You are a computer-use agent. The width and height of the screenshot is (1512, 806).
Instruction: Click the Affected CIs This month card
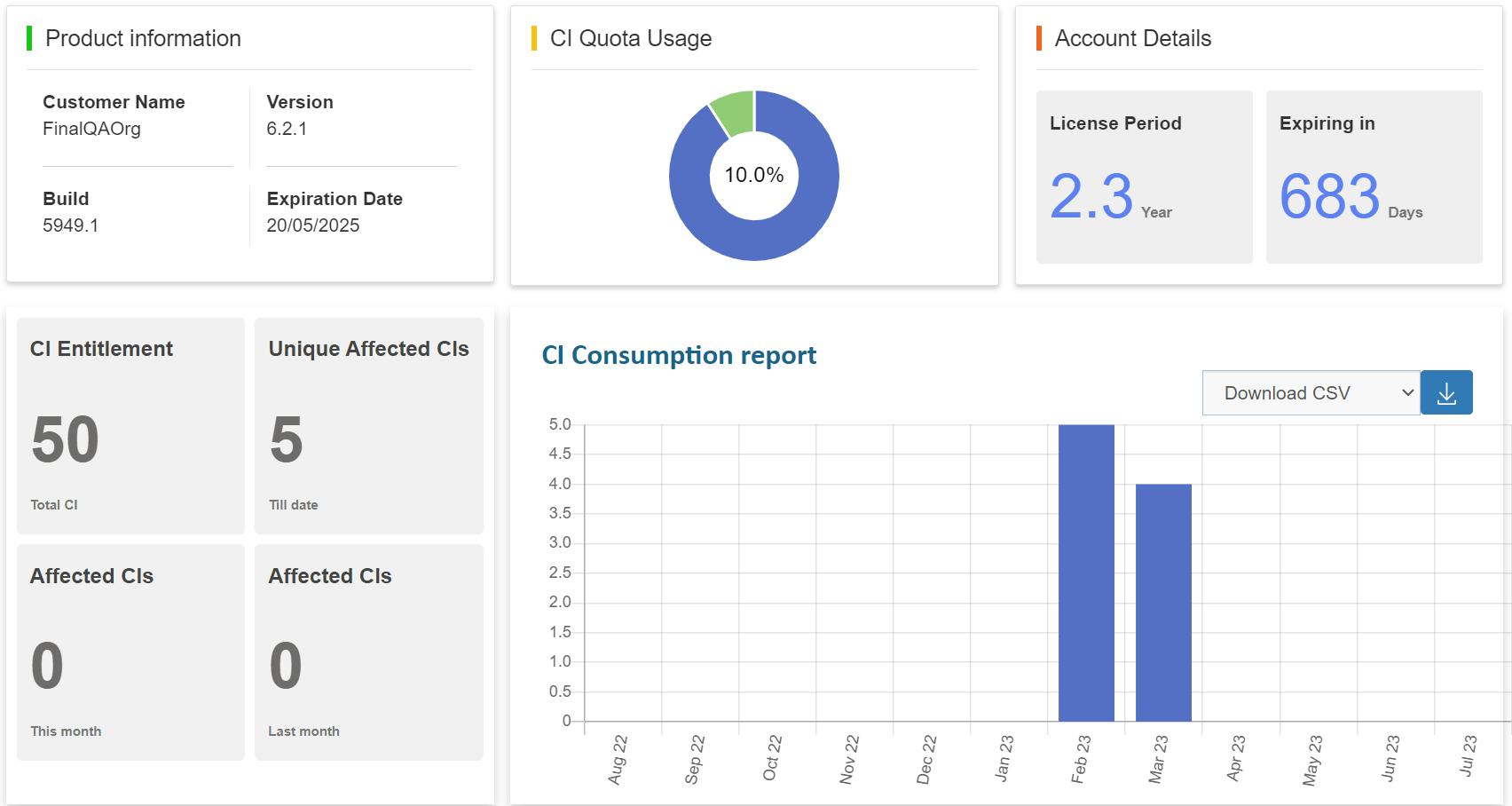click(x=130, y=652)
